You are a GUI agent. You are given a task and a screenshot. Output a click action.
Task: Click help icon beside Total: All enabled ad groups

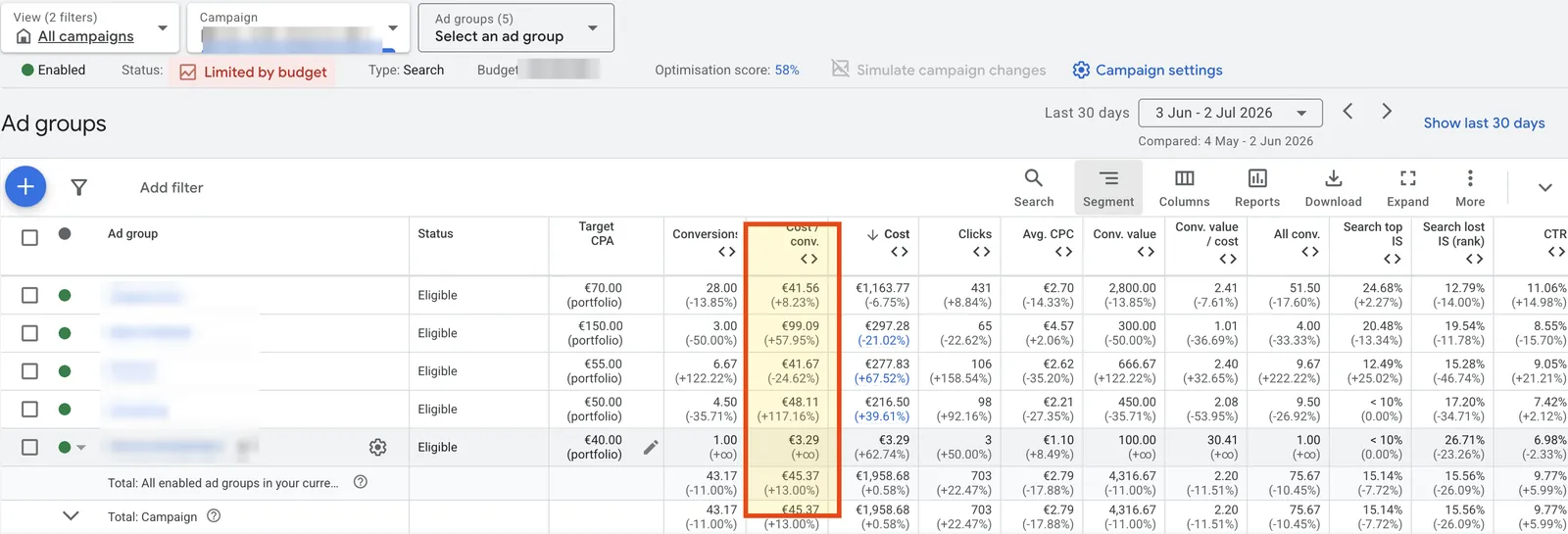360,482
